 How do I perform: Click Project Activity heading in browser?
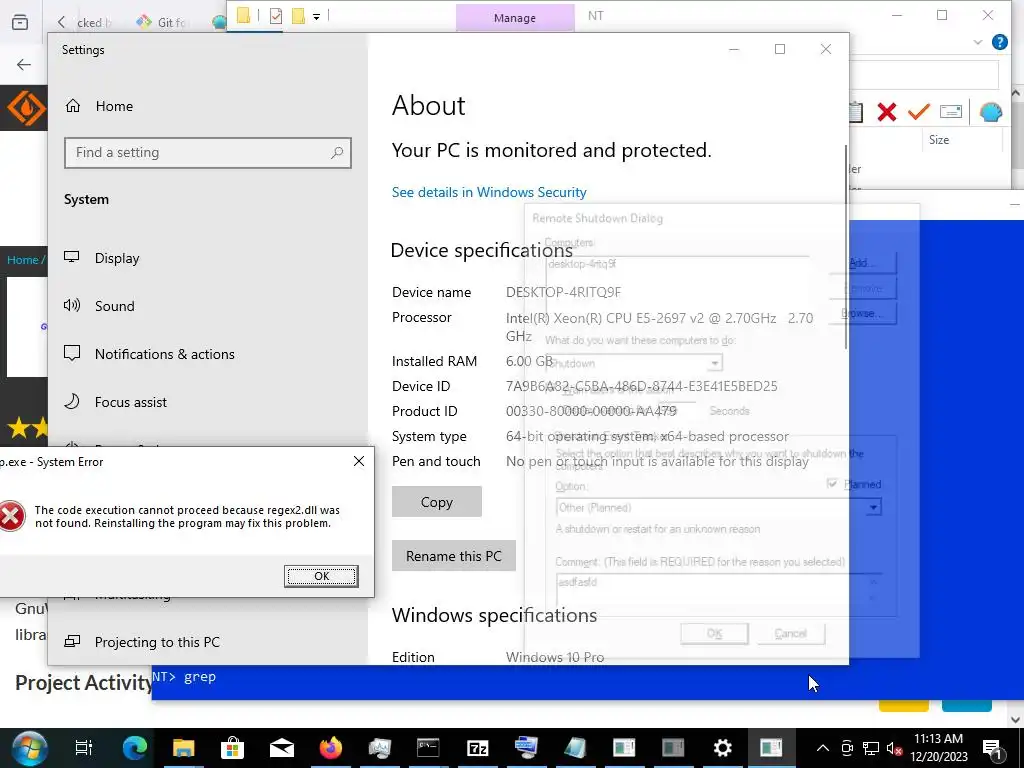84,682
